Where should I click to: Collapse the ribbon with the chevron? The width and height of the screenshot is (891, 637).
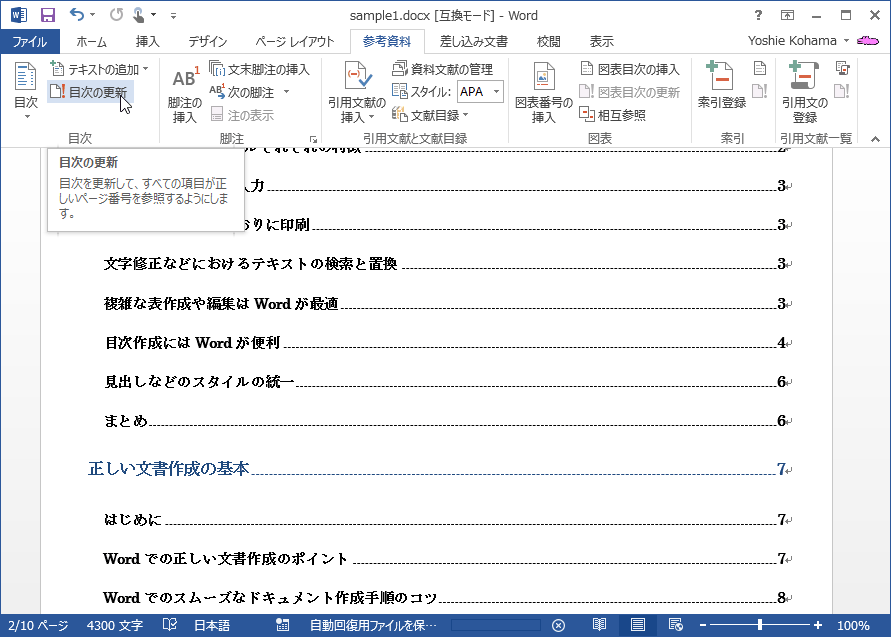tap(875, 139)
